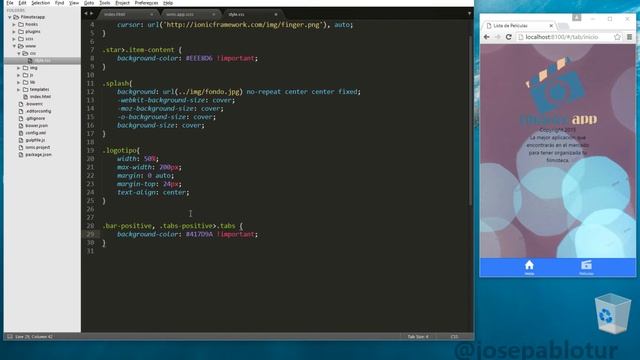Click the status bar panel switcher icon

coord(10,337)
